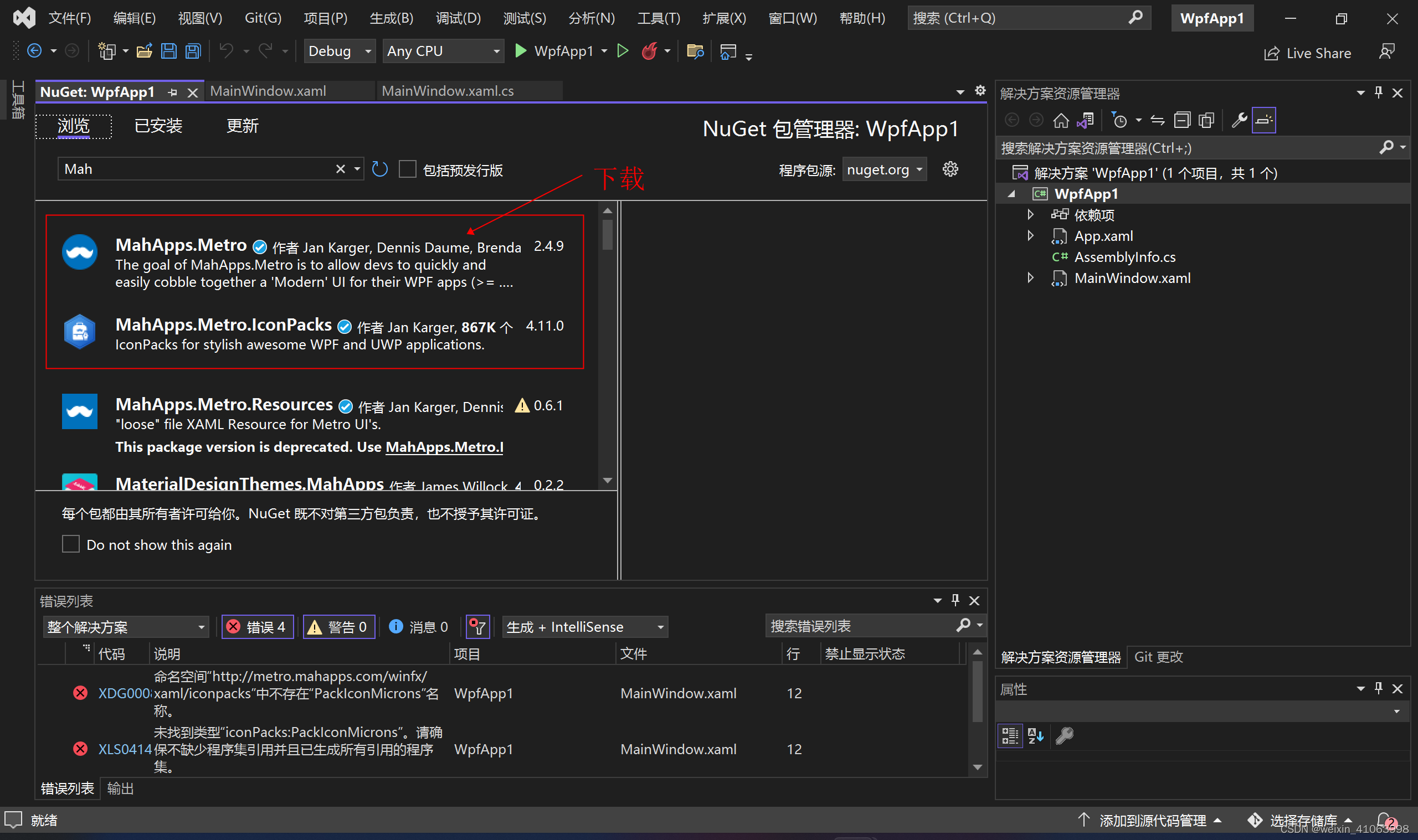Viewport: 1418px width, 840px height.
Task: Click the Save All toolbar icon
Action: pyautogui.click(x=192, y=50)
